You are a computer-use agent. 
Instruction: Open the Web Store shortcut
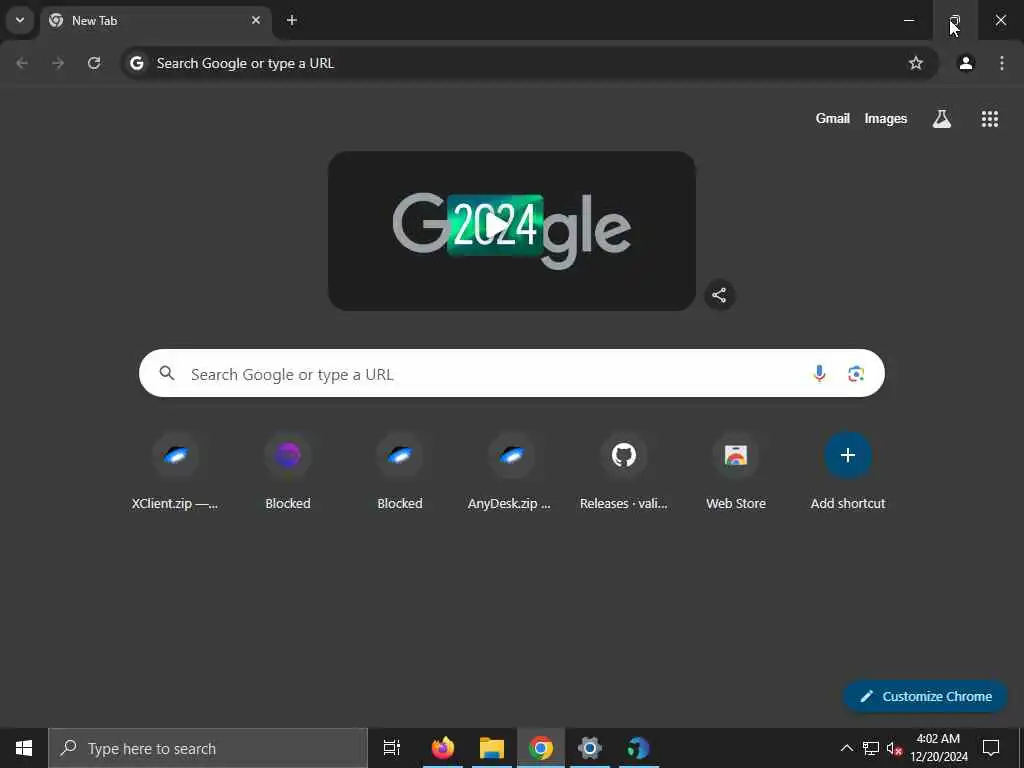pos(736,471)
